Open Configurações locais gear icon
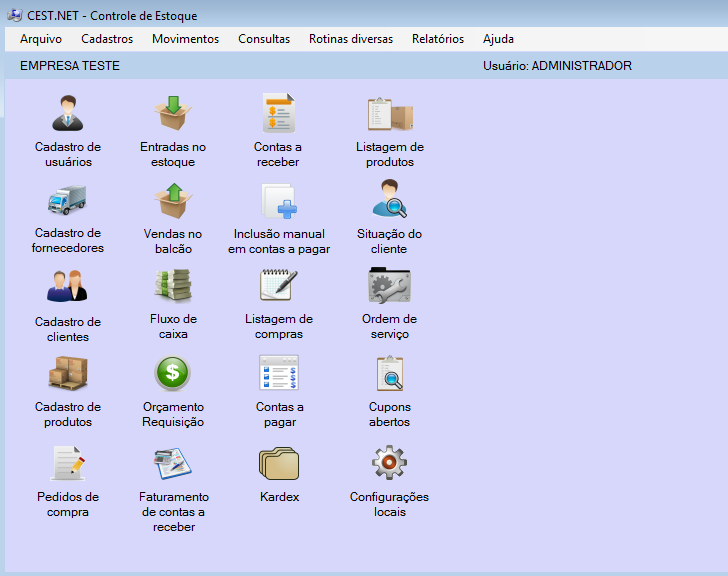The height and width of the screenshot is (576, 728). 389,463
